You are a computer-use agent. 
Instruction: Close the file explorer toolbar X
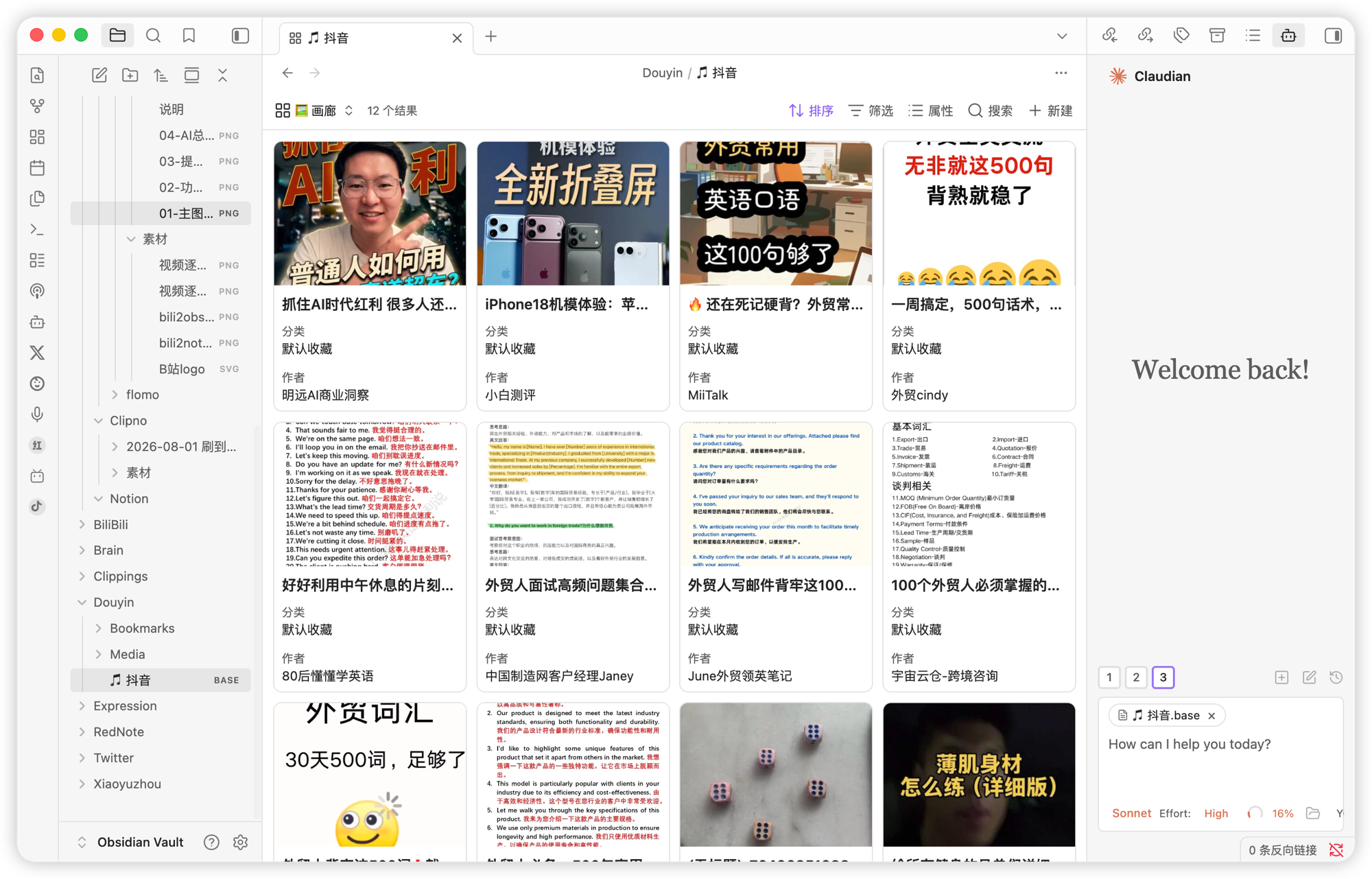coord(223,75)
